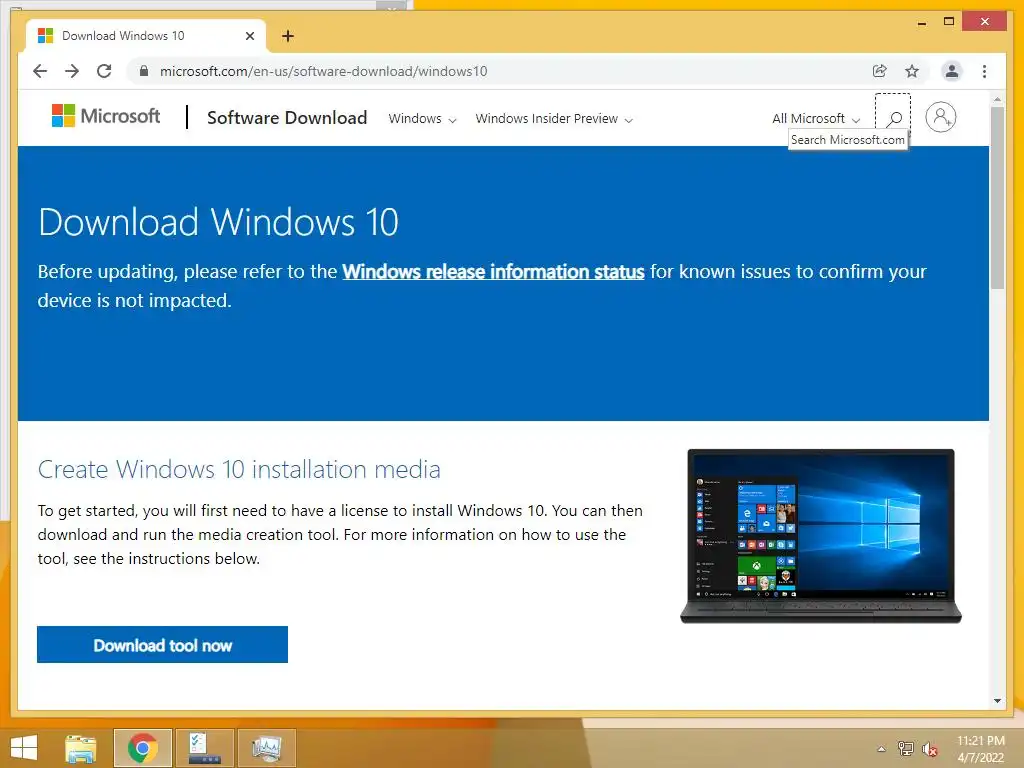Screen dimensions: 1024x768
Task: Bookmark this page with the star icon
Action: pyautogui.click(x=912, y=71)
